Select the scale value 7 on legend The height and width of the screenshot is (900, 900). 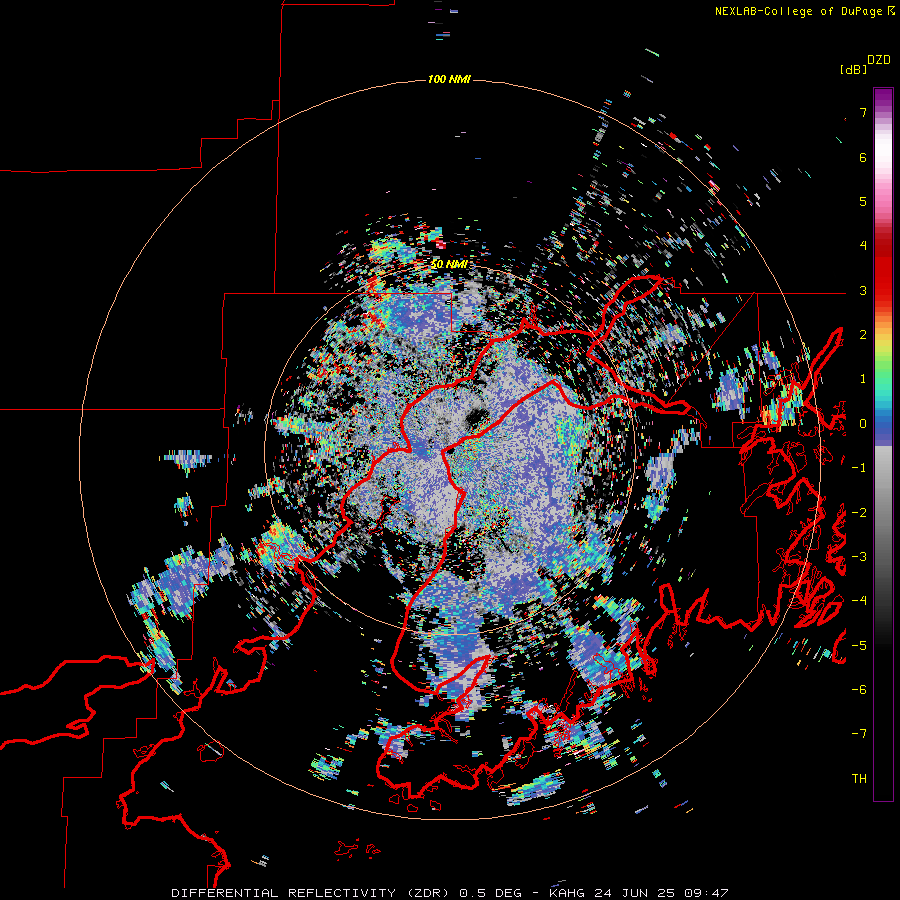tap(863, 113)
